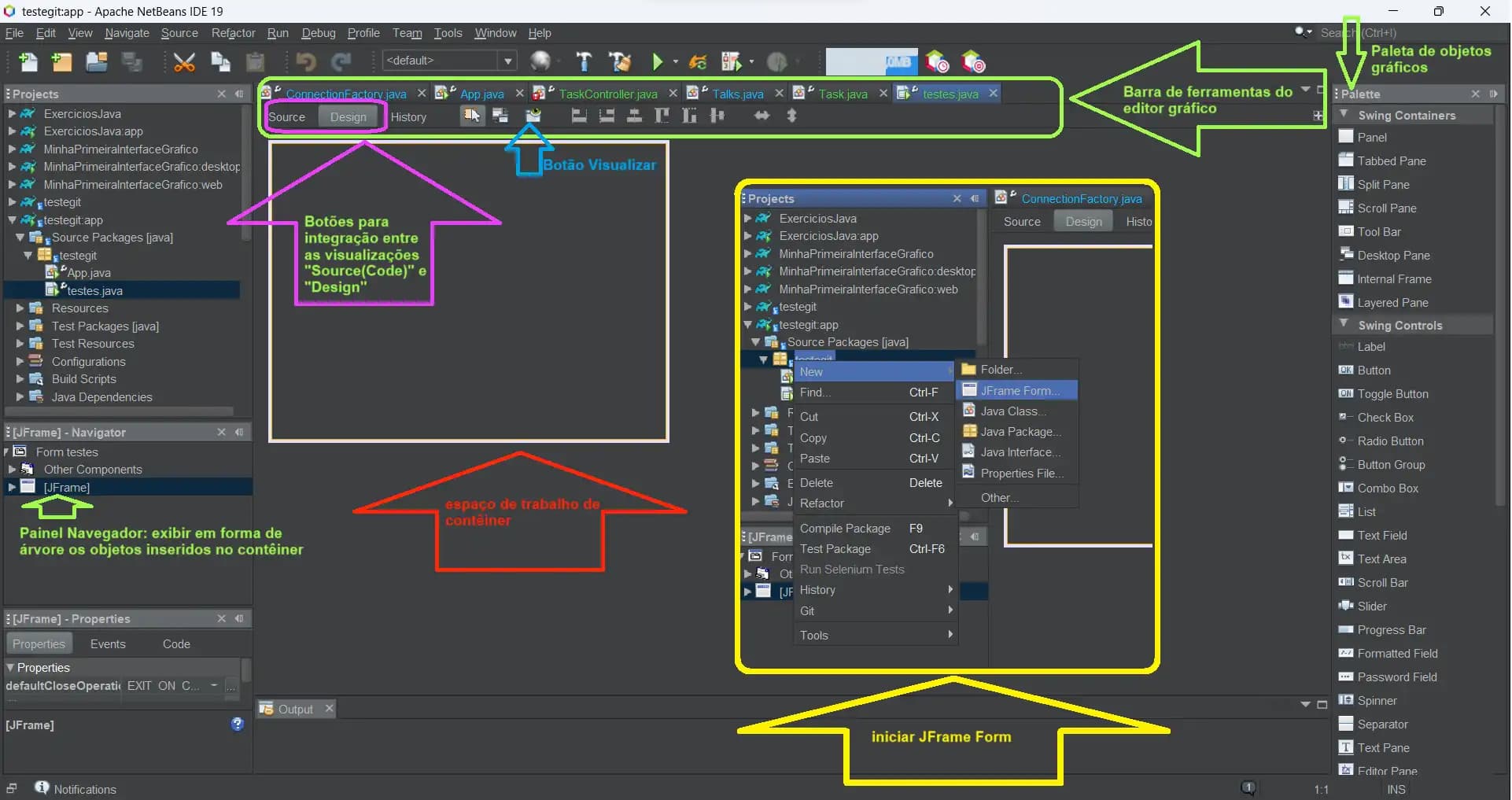Viewport: 1512px width, 800px height.
Task: Select Tabbed Pane in the palette
Action: [x=1392, y=161]
